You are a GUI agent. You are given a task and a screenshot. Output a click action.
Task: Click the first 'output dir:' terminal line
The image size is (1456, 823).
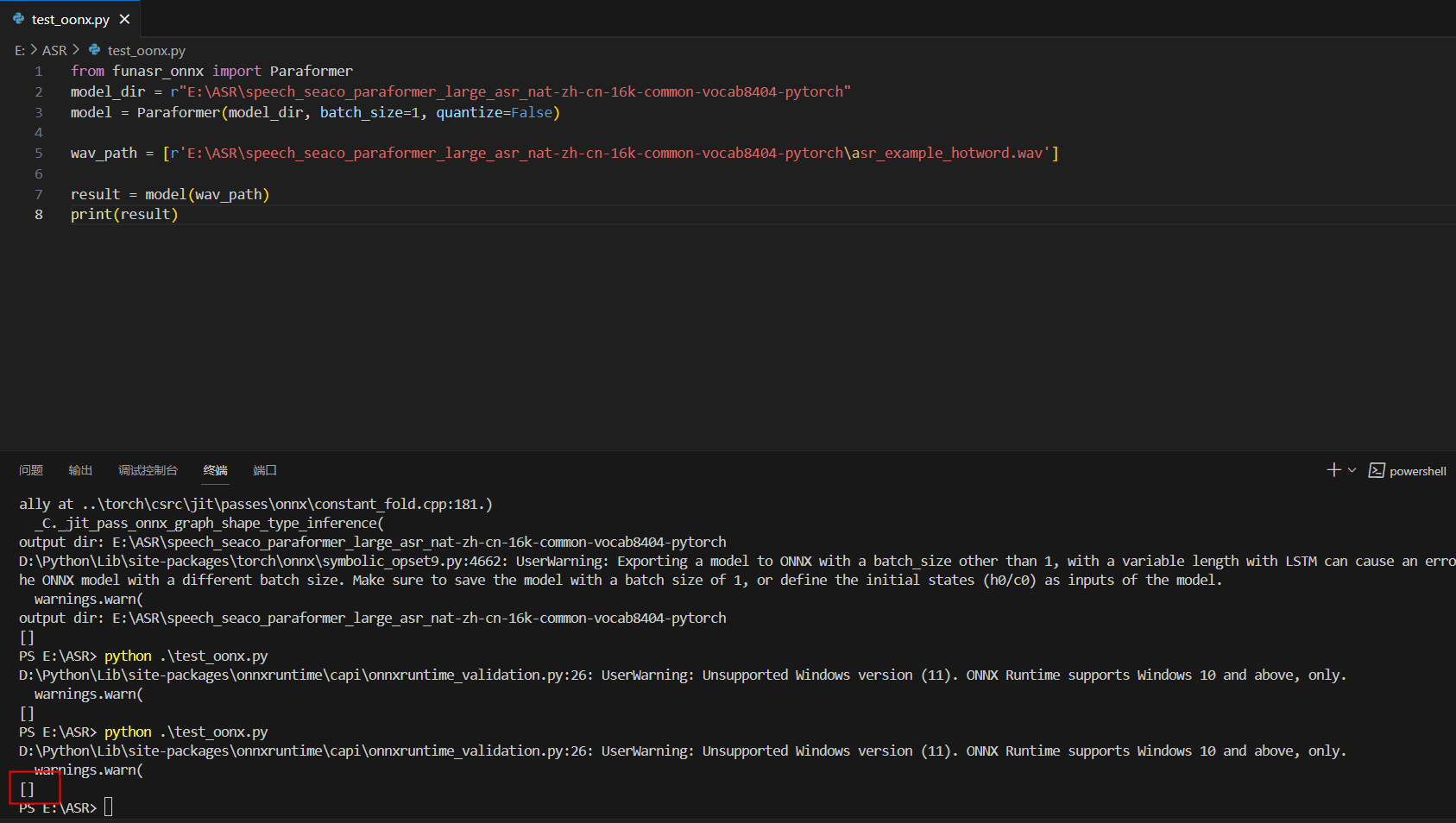(x=373, y=542)
